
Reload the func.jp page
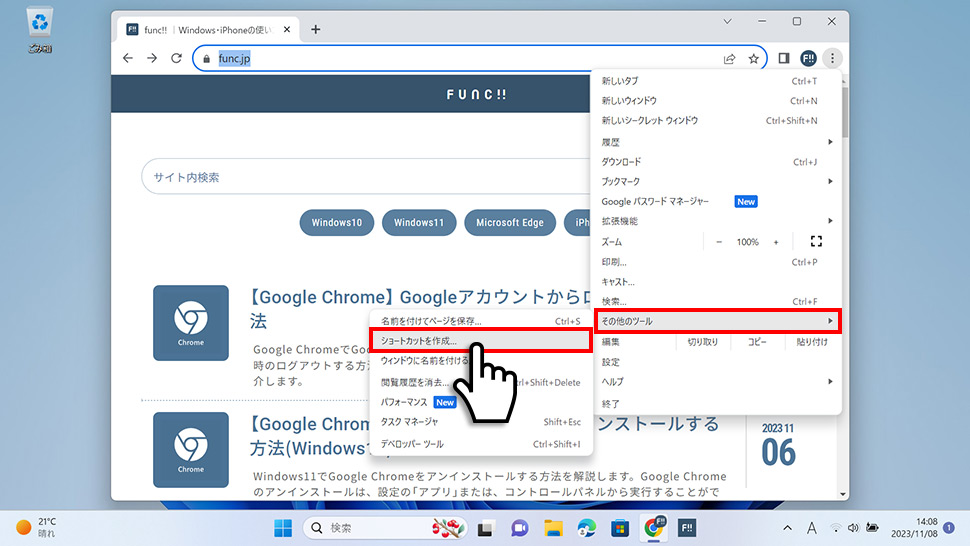click(x=176, y=58)
